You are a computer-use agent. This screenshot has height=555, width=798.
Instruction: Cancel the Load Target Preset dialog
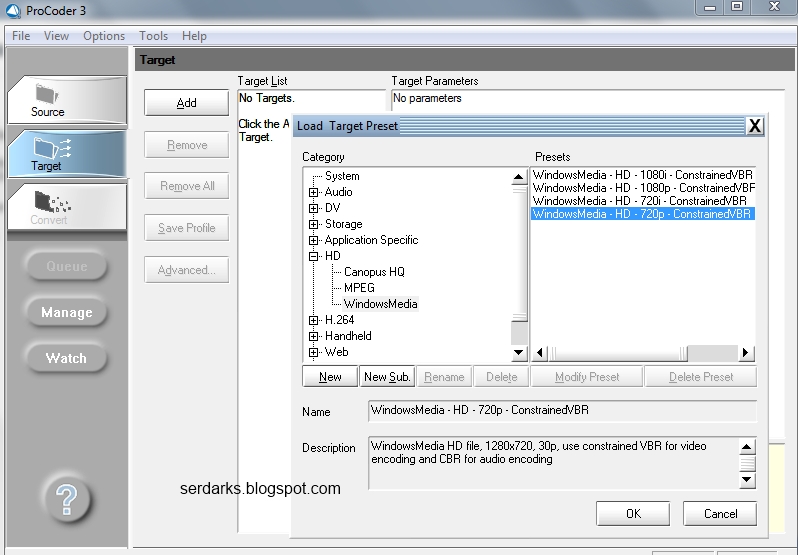720,514
